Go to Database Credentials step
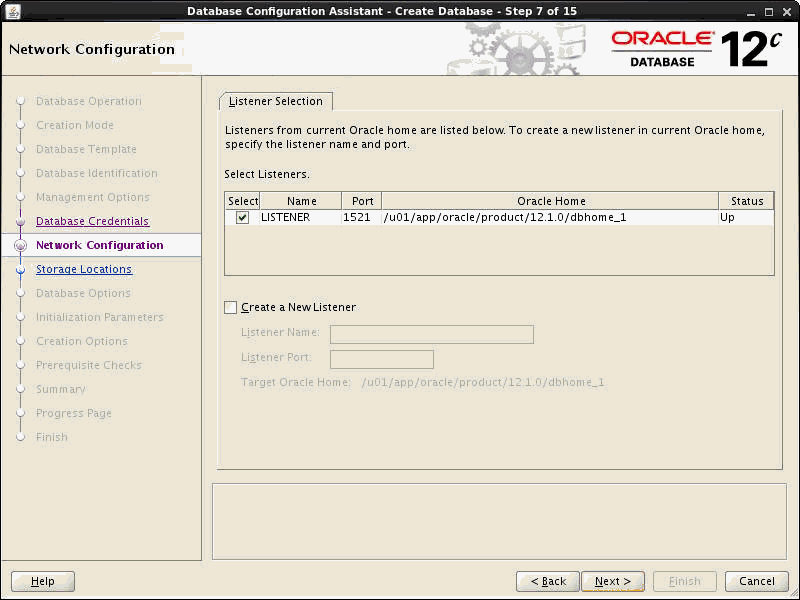800x600 pixels. pos(92,221)
